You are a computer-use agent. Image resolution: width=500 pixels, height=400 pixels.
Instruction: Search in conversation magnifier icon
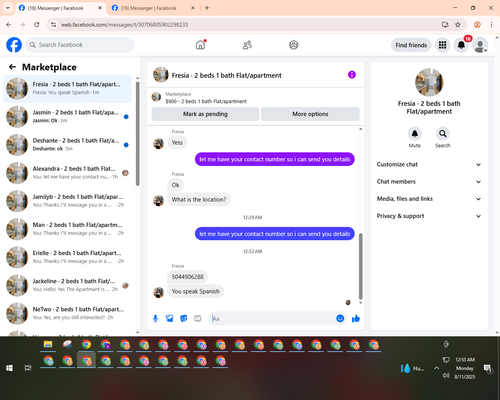(443, 134)
